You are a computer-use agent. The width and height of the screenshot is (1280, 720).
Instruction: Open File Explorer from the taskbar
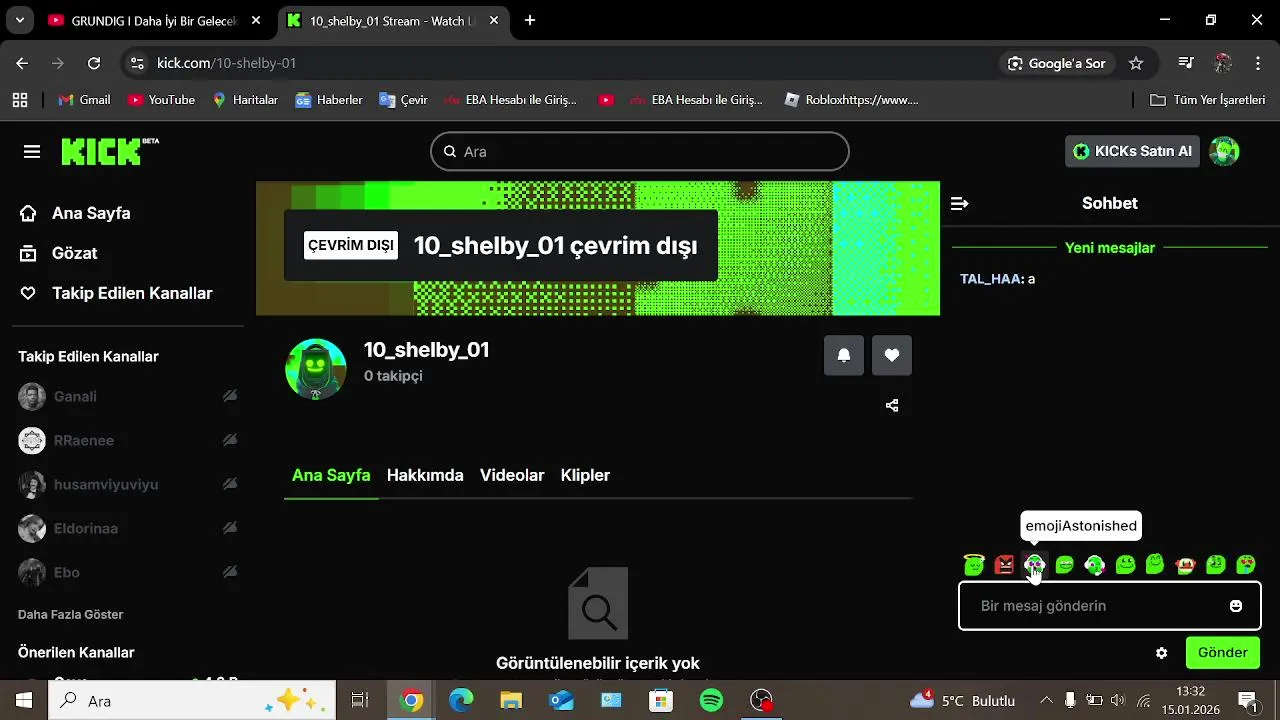[511, 700]
